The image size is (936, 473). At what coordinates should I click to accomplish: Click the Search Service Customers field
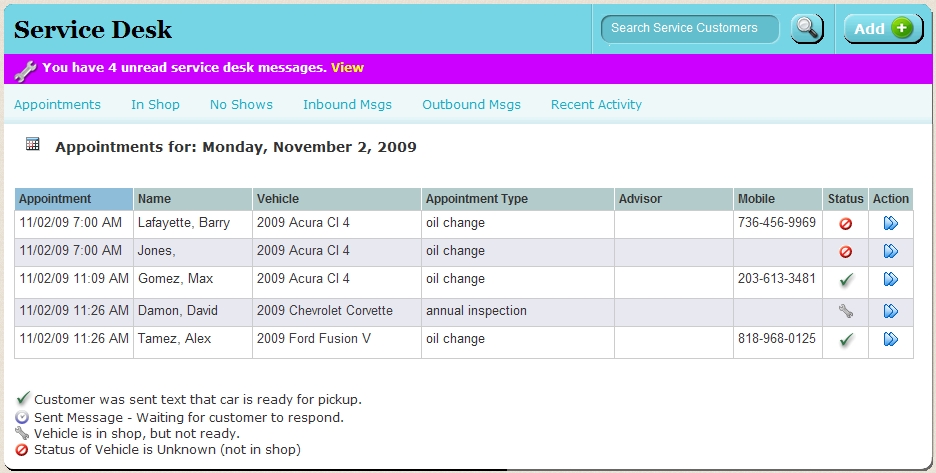(689, 29)
